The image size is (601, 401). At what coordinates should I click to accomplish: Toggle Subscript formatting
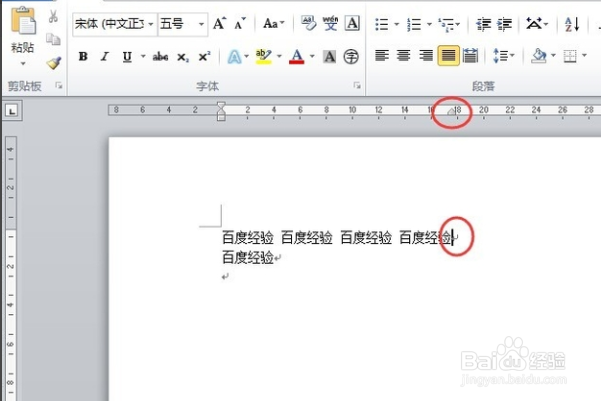coord(183,57)
